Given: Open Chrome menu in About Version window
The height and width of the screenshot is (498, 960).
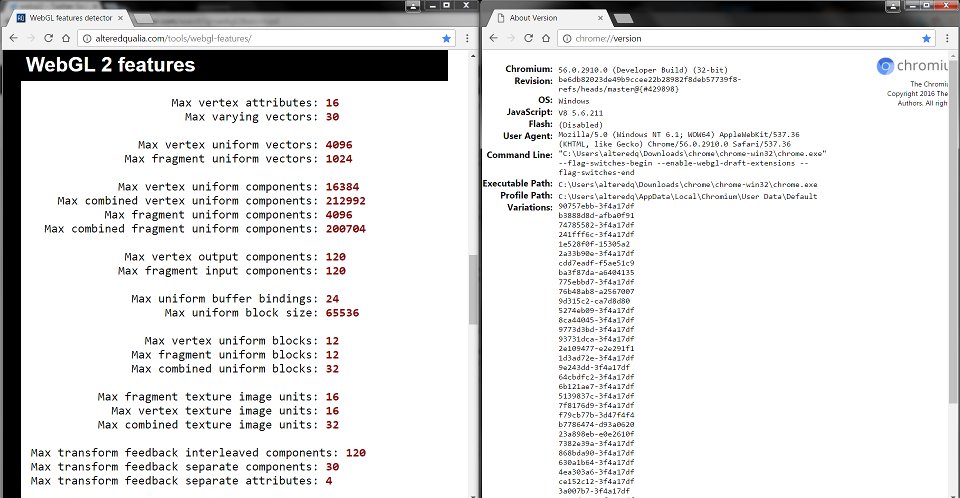Looking at the screenshot, I should point(947,38).
